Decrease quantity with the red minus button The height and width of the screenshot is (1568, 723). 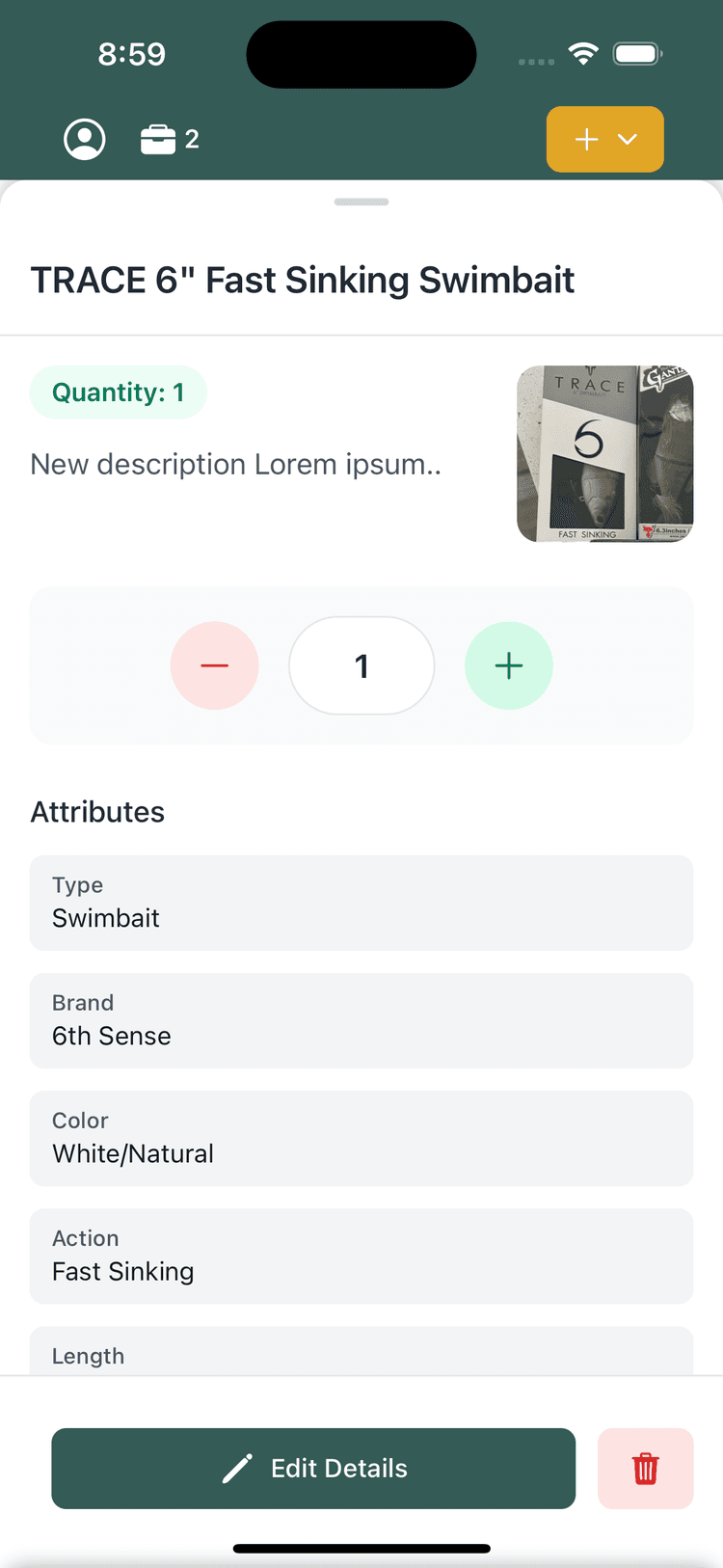214,665
